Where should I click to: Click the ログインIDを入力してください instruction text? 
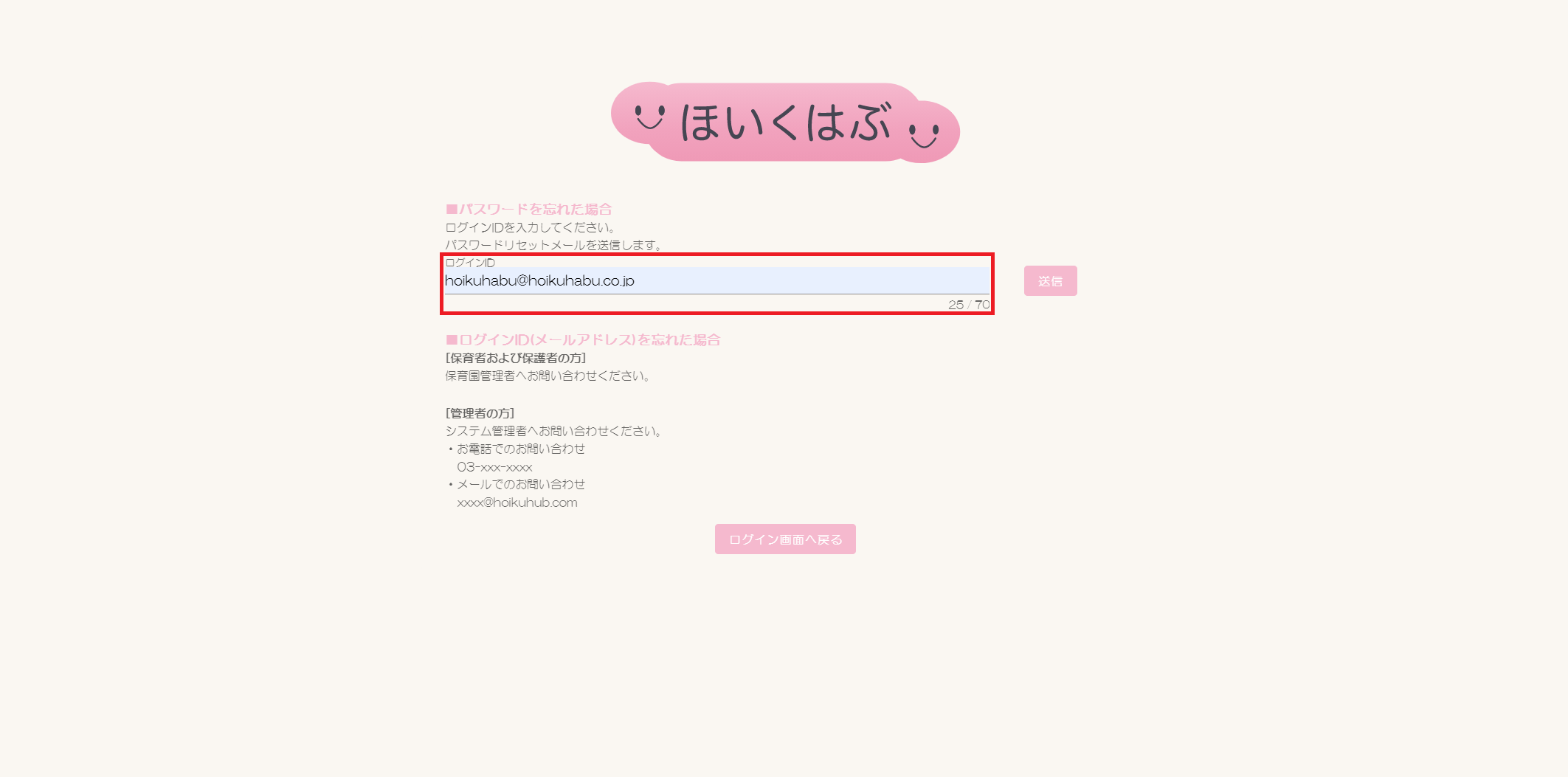click(x=531, y=228)
